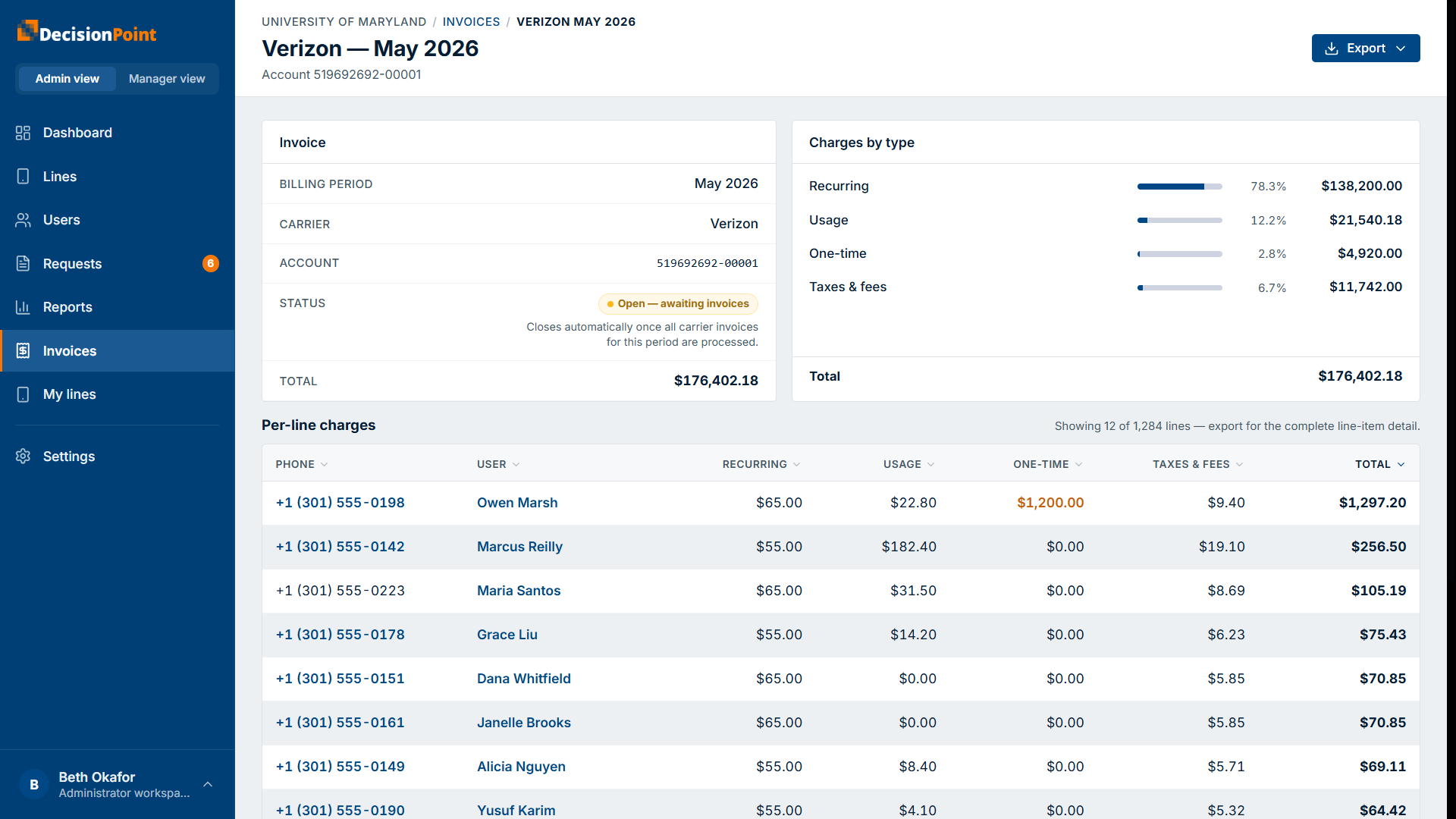
Task: Sort by the USAGE column header
Action: tap(909, 464)
